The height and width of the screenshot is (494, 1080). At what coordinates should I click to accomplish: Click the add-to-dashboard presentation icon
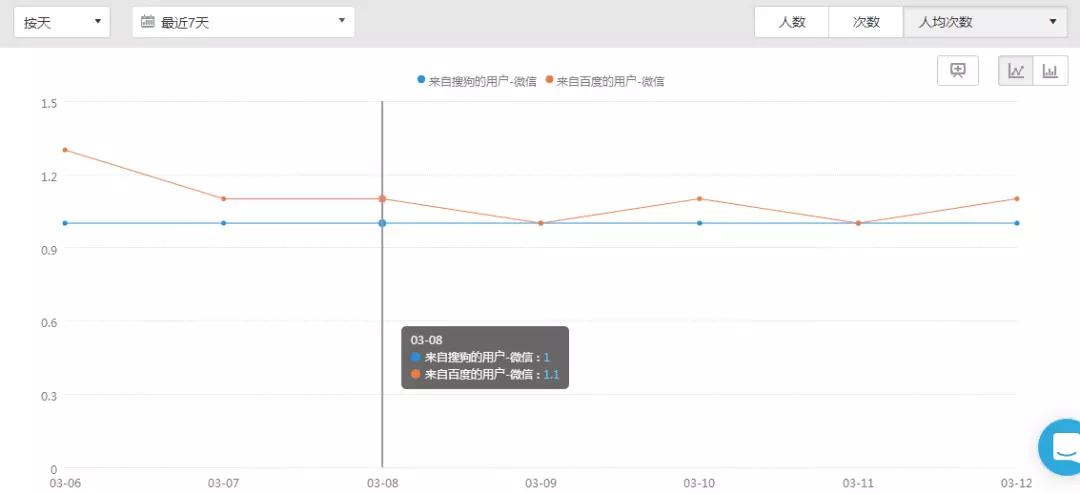[958, 70]
